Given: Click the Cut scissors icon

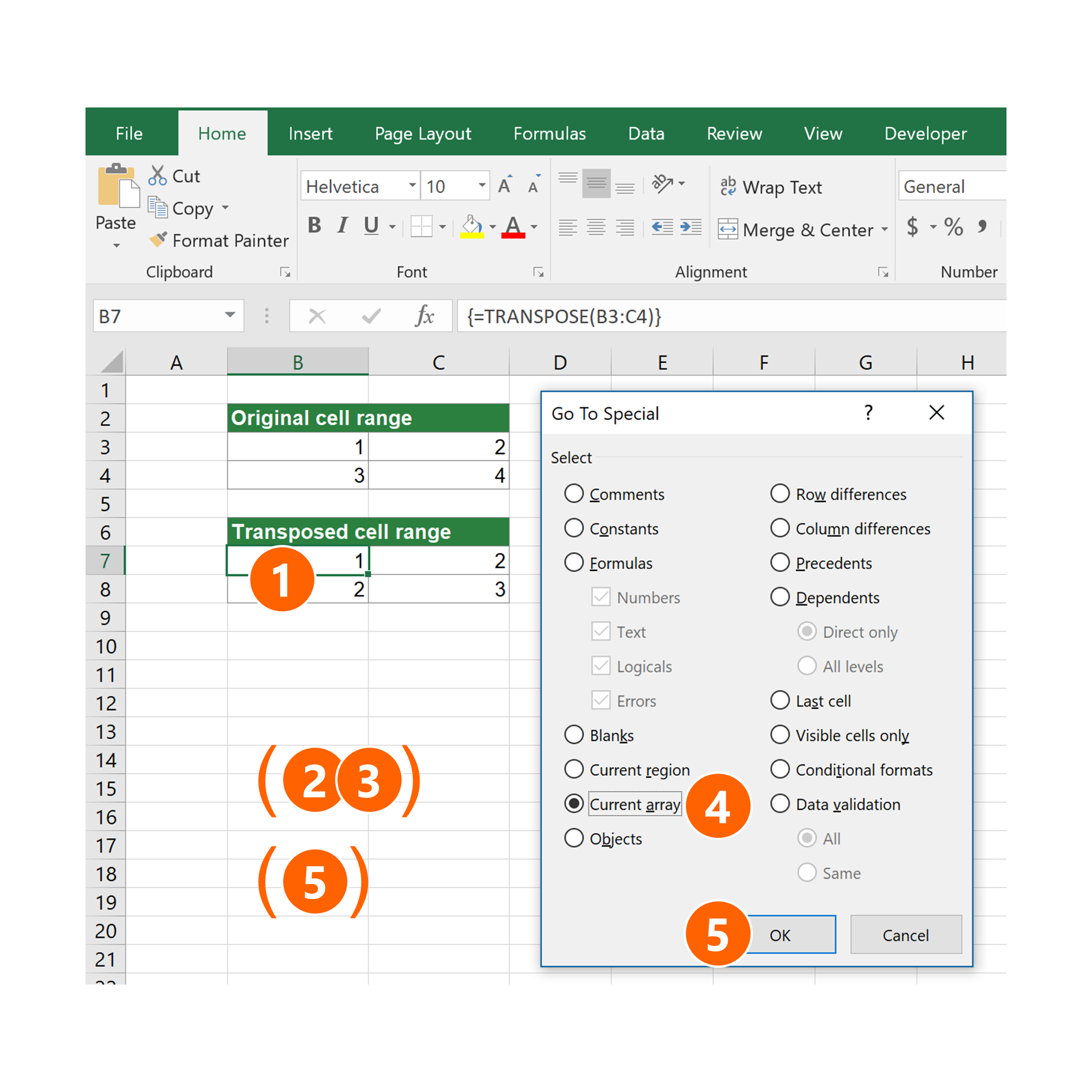Looking at the screenshot, I should pos(157,176).
